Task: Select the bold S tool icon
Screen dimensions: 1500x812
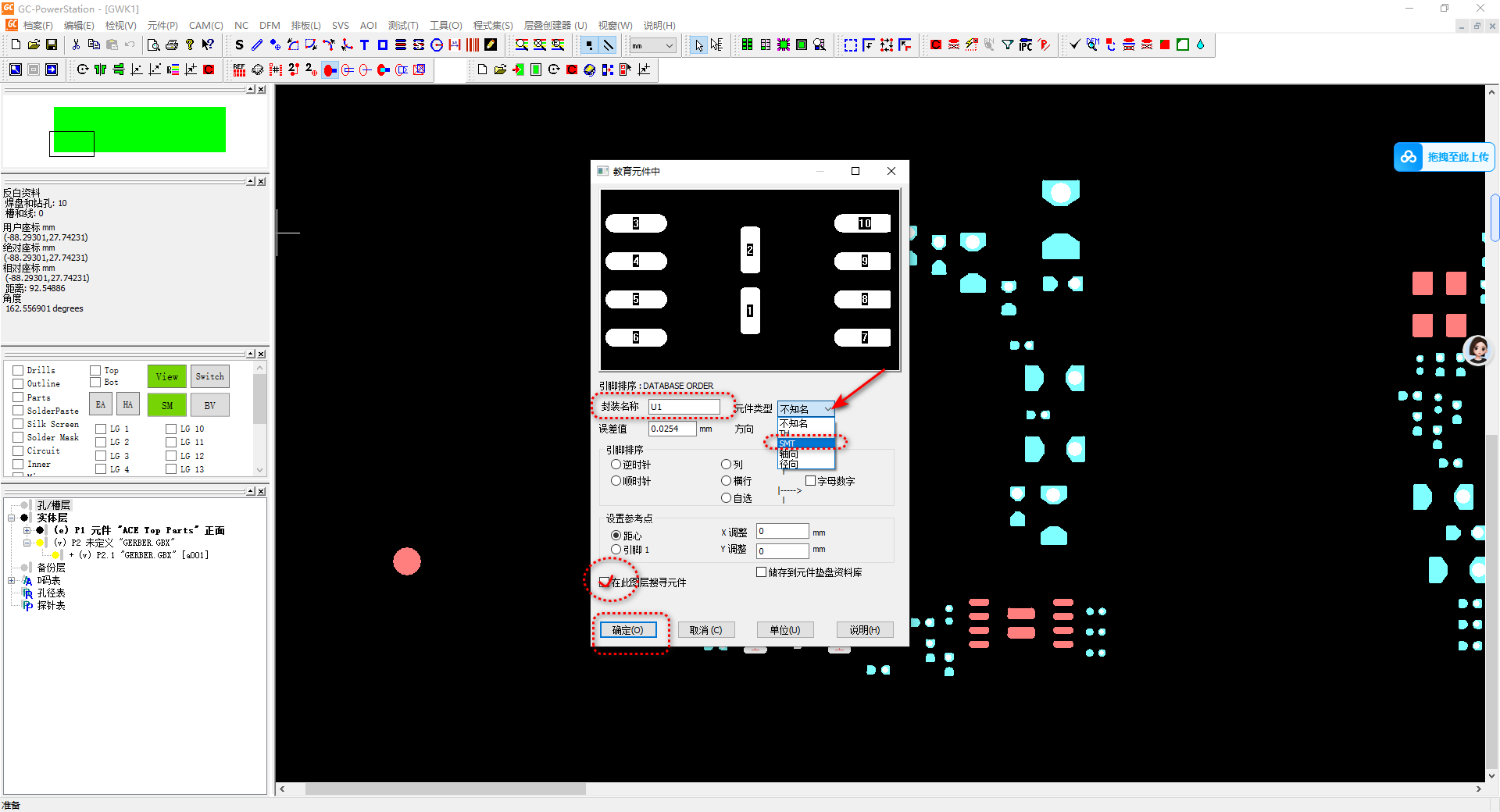Action: [x=239, y=45]
